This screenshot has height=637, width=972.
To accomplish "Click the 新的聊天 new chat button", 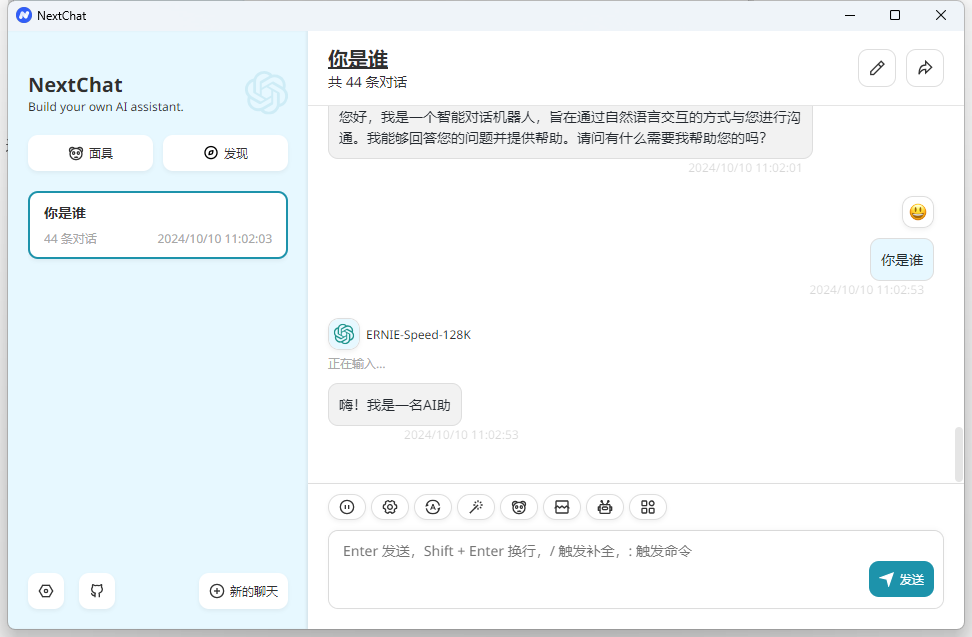I will click(244, 591).
